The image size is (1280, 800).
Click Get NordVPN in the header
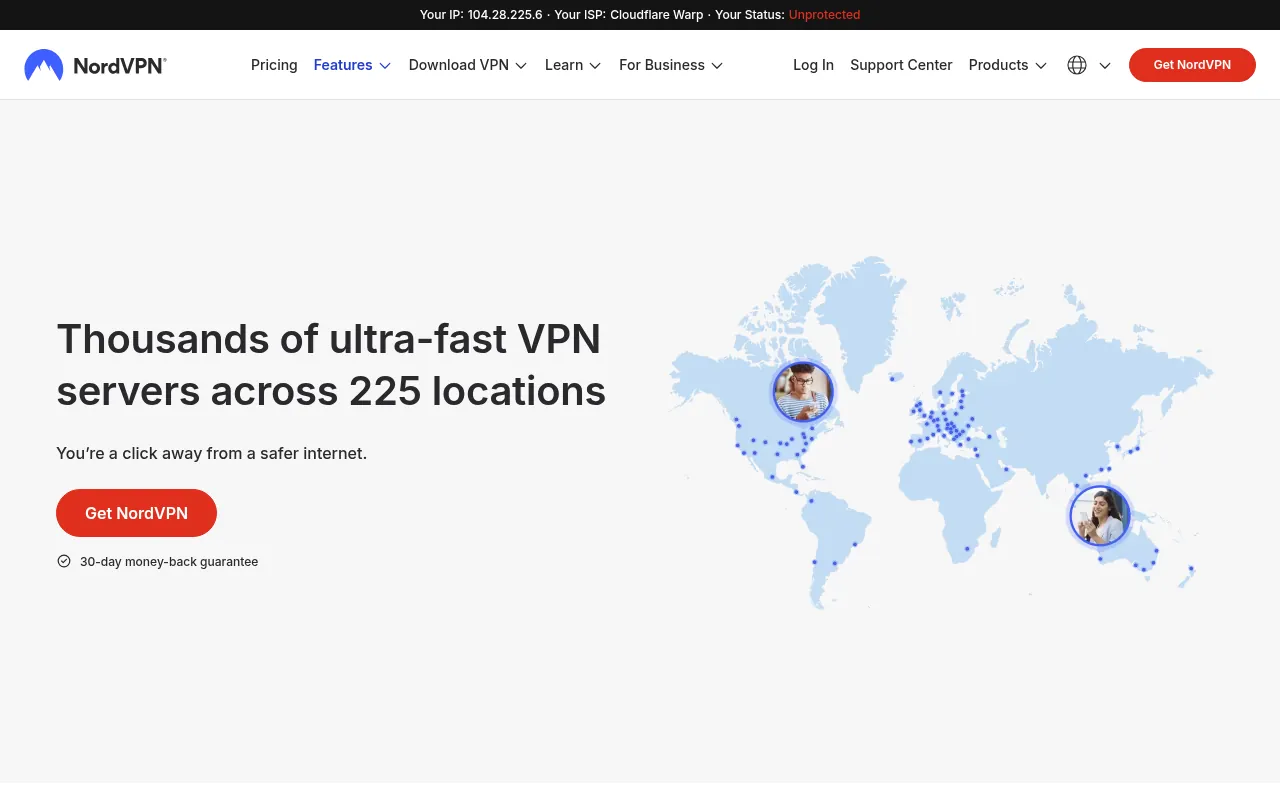click(x=1192, y=65)
